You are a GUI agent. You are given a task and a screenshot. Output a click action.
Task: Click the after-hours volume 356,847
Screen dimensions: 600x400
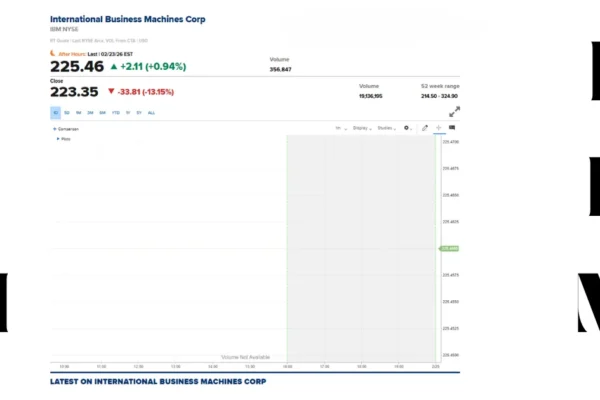click(280, 69)
